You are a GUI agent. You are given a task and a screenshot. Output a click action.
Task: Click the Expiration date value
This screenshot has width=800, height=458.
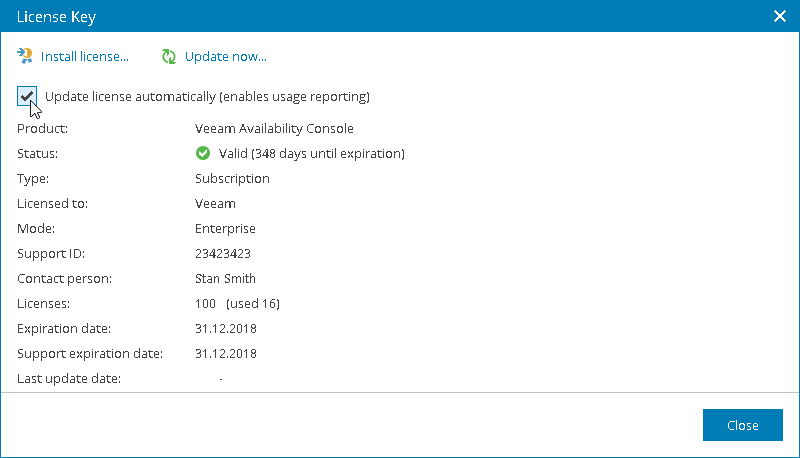[226, 329]
